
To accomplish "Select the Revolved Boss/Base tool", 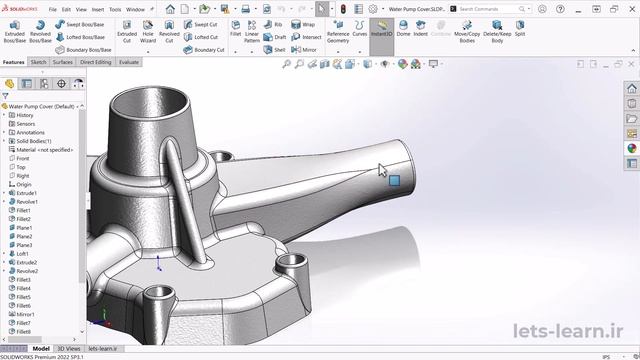I will [x=40, y=31].
